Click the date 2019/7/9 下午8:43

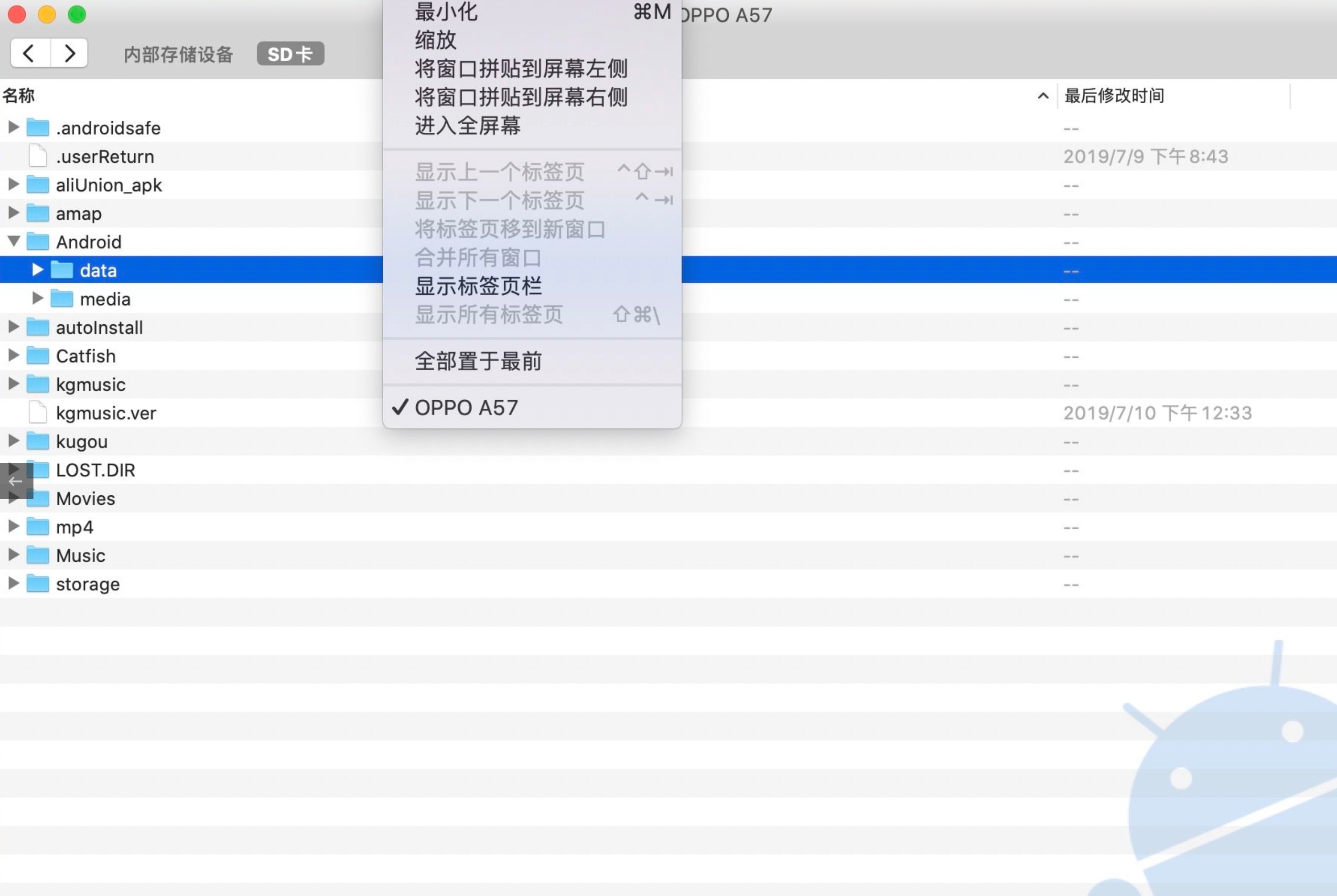click(1145, 156)
